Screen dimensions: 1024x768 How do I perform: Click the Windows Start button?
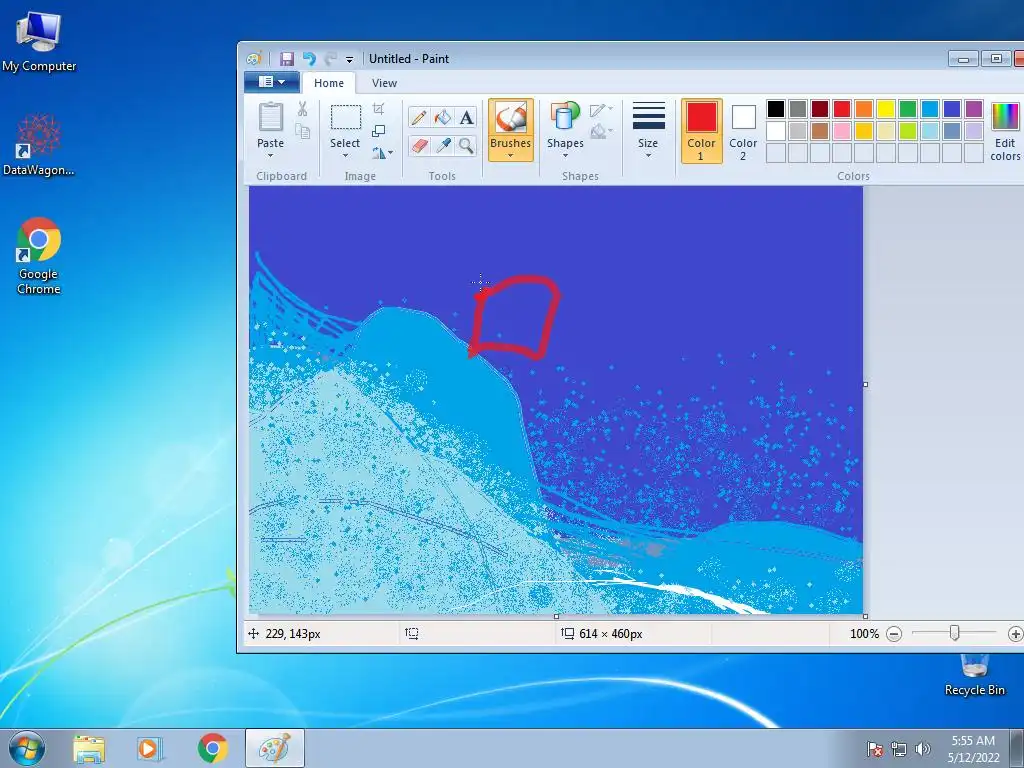[x=27, y=748]
